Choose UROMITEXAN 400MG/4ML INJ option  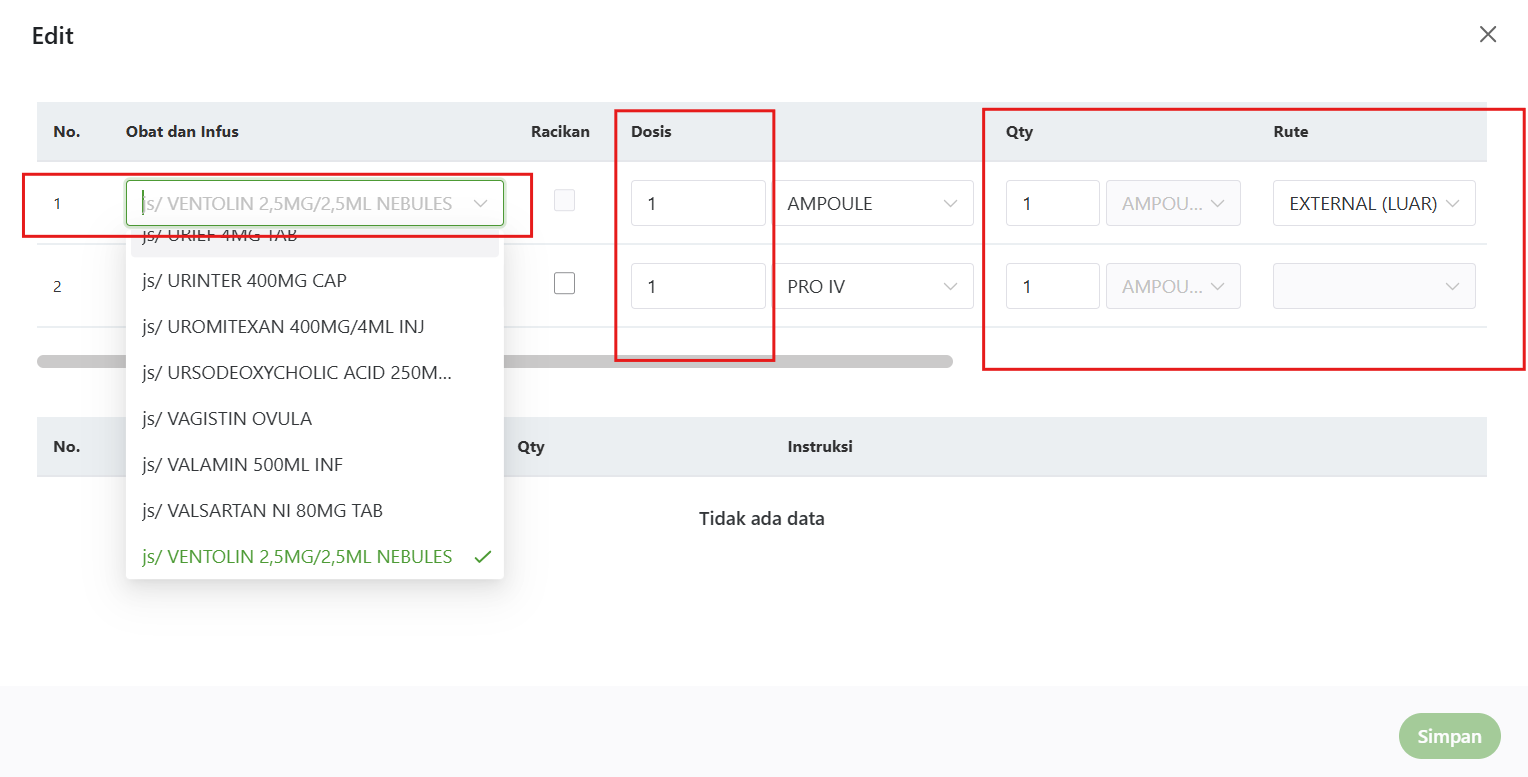pos(284,327)
